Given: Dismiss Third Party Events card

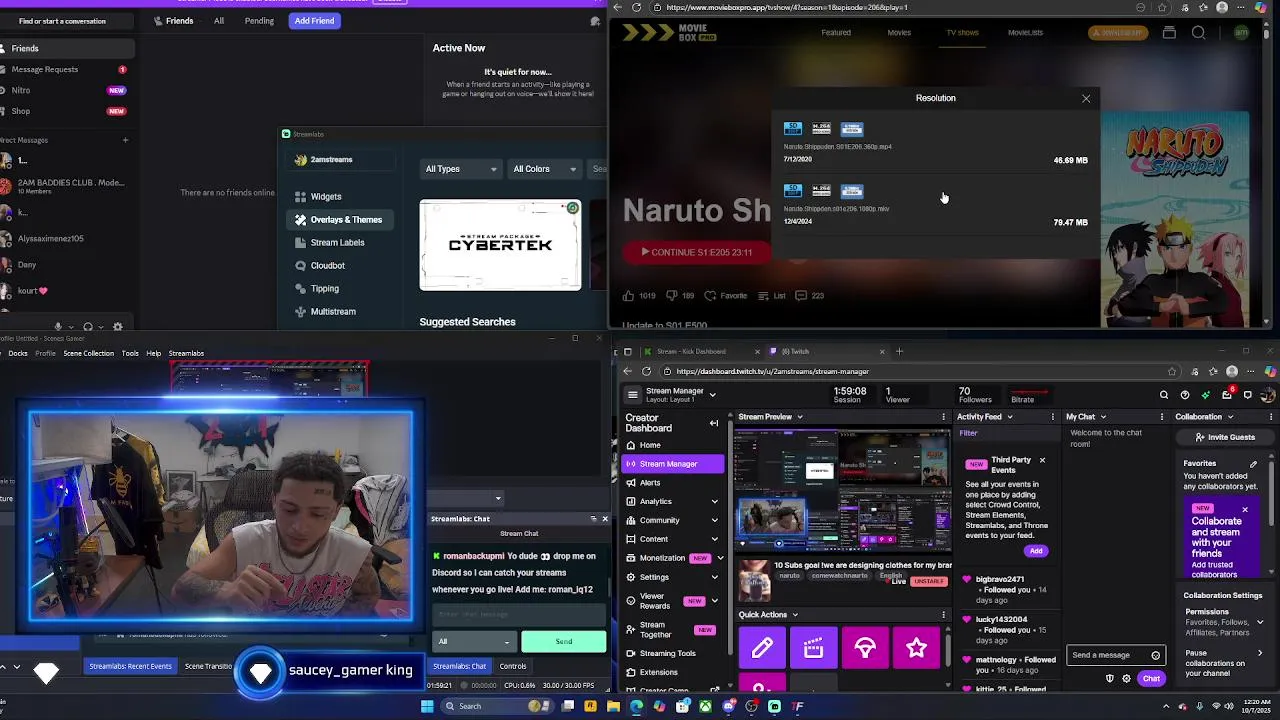Looking at the screenshot, I should coord(1042,461).
